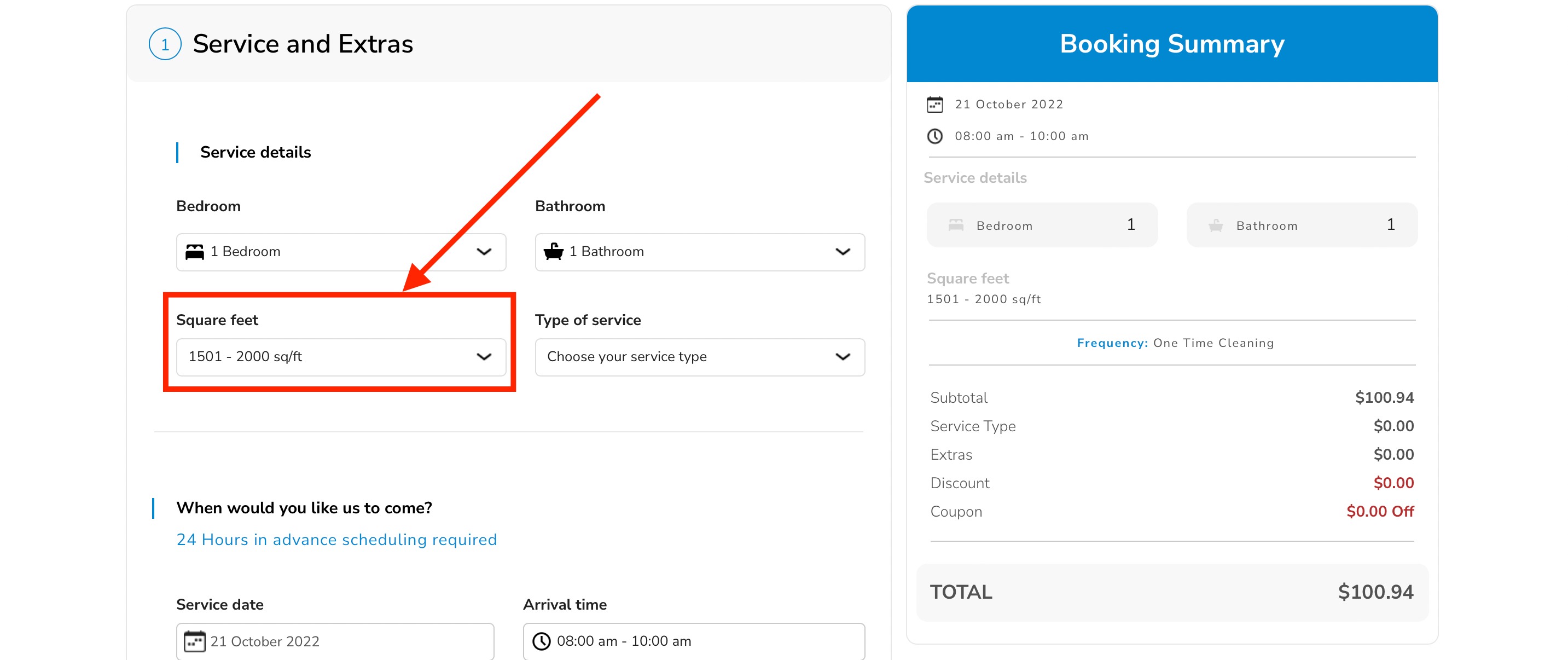The width and height of the screenshot is (1568, 660).
Task: Open the Bathroom dropdown chevron
Action: click(x=843, y=252)
